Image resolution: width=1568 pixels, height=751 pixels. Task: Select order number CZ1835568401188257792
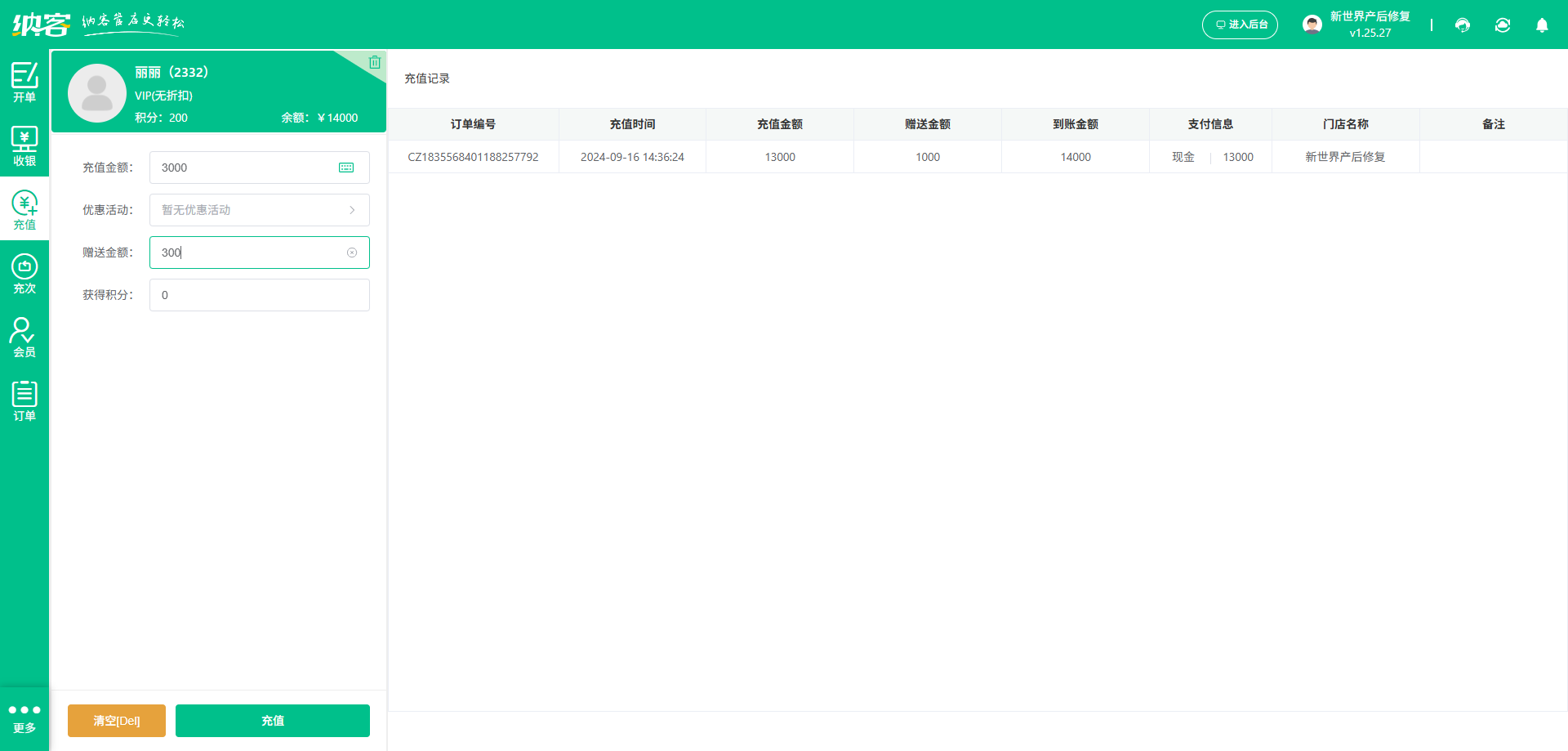[473, 157]
